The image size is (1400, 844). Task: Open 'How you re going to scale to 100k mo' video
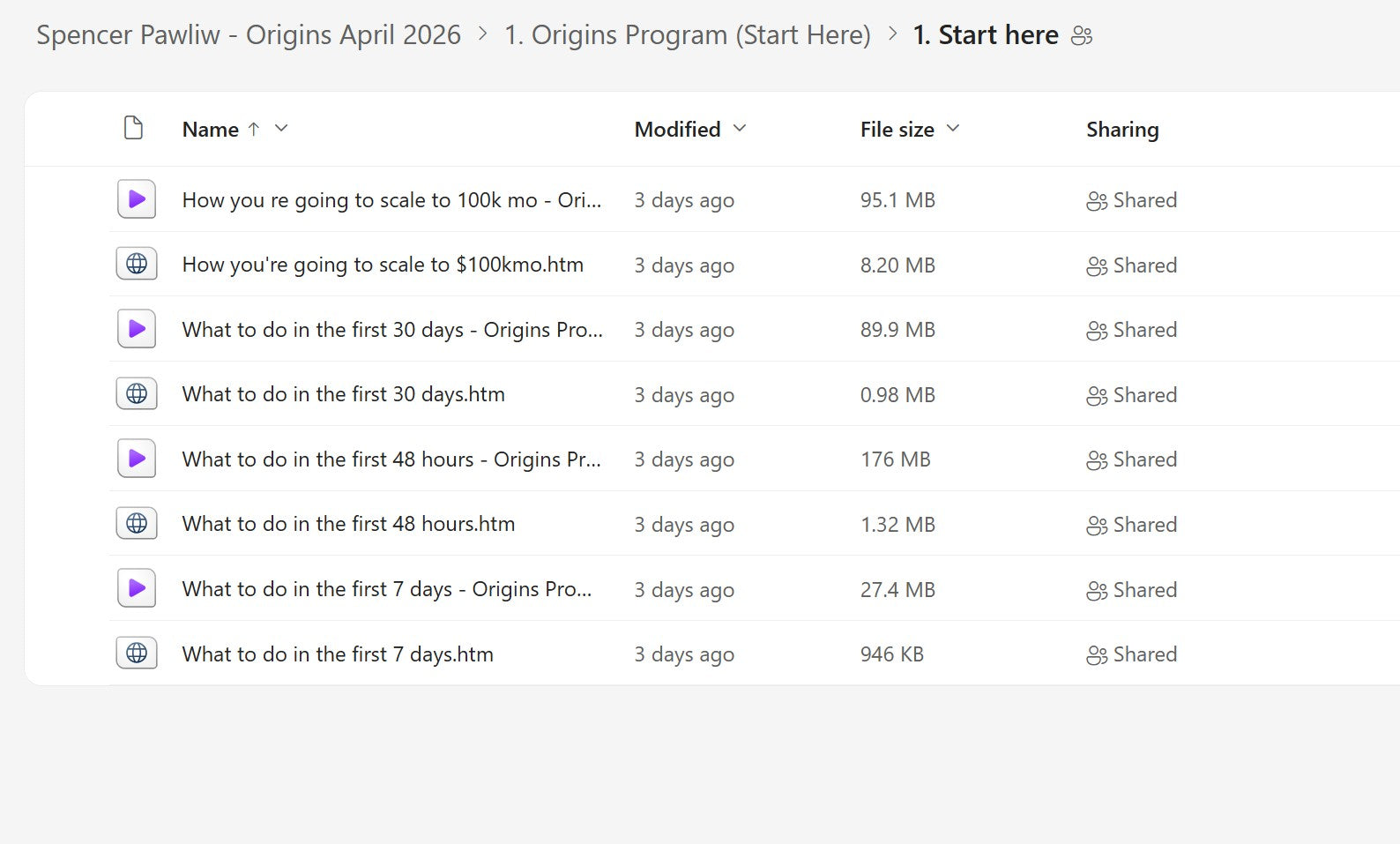pos(391,200)
